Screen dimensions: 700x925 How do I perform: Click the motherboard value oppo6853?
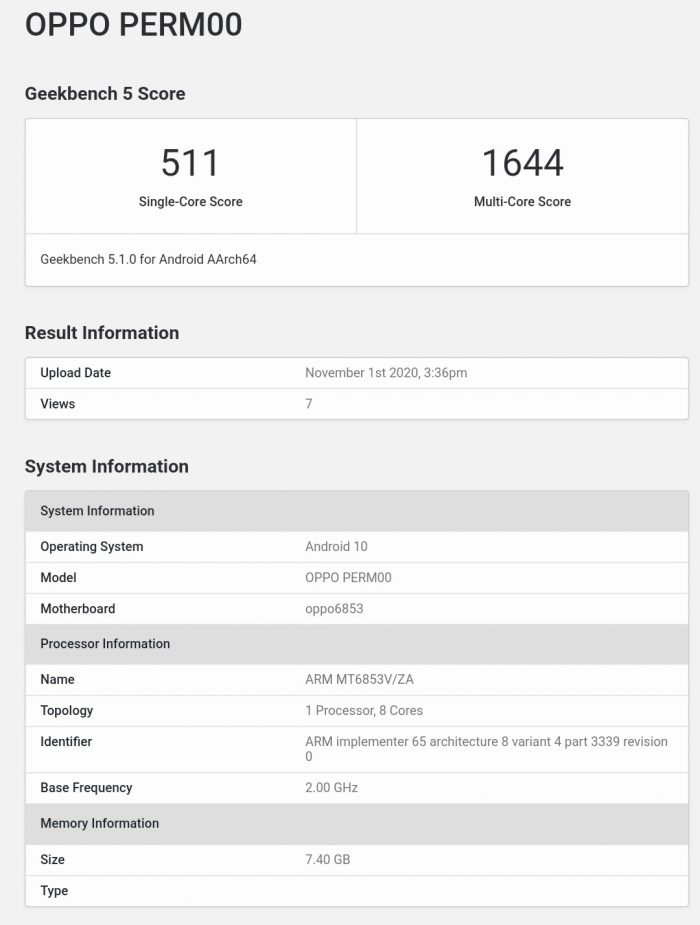click(334, 609)
